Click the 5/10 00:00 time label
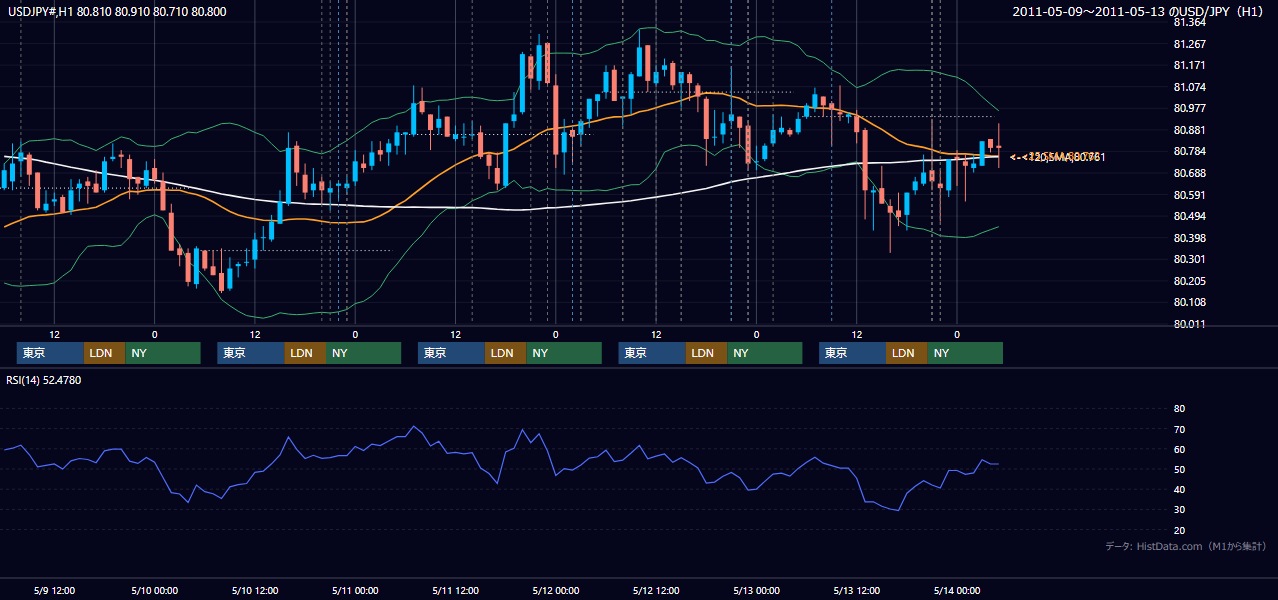Screen dimensions: 1278x600 pyautogui.click(x=153, y=590)
